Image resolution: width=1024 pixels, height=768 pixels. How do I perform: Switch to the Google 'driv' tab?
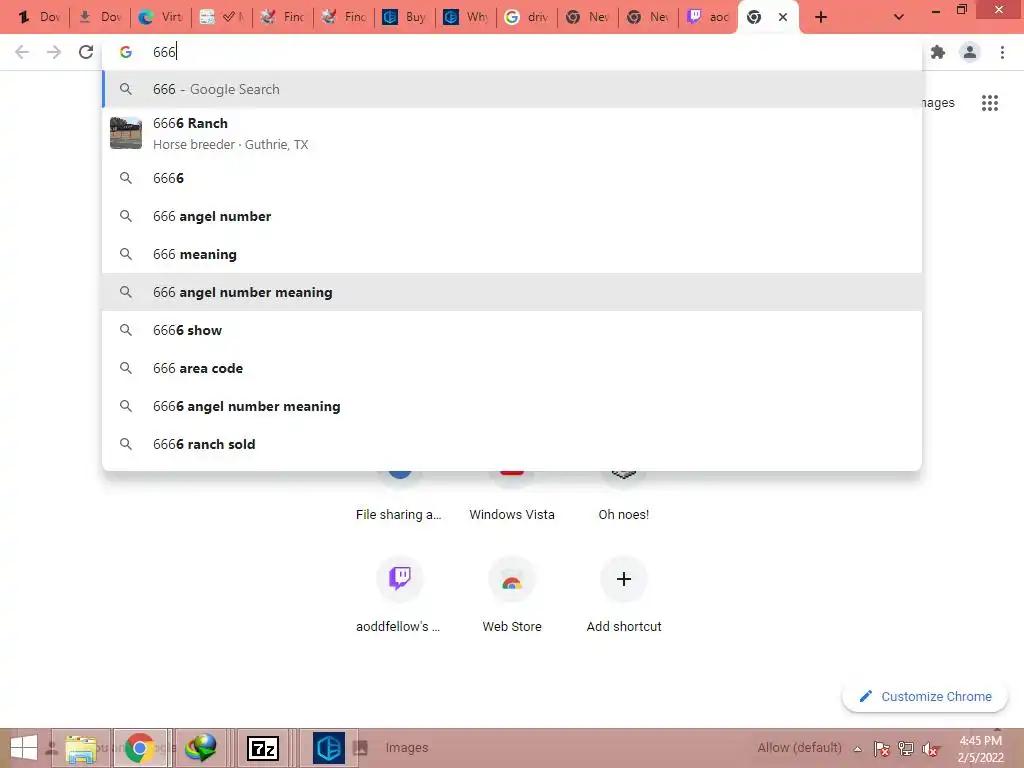coord(526,17)
